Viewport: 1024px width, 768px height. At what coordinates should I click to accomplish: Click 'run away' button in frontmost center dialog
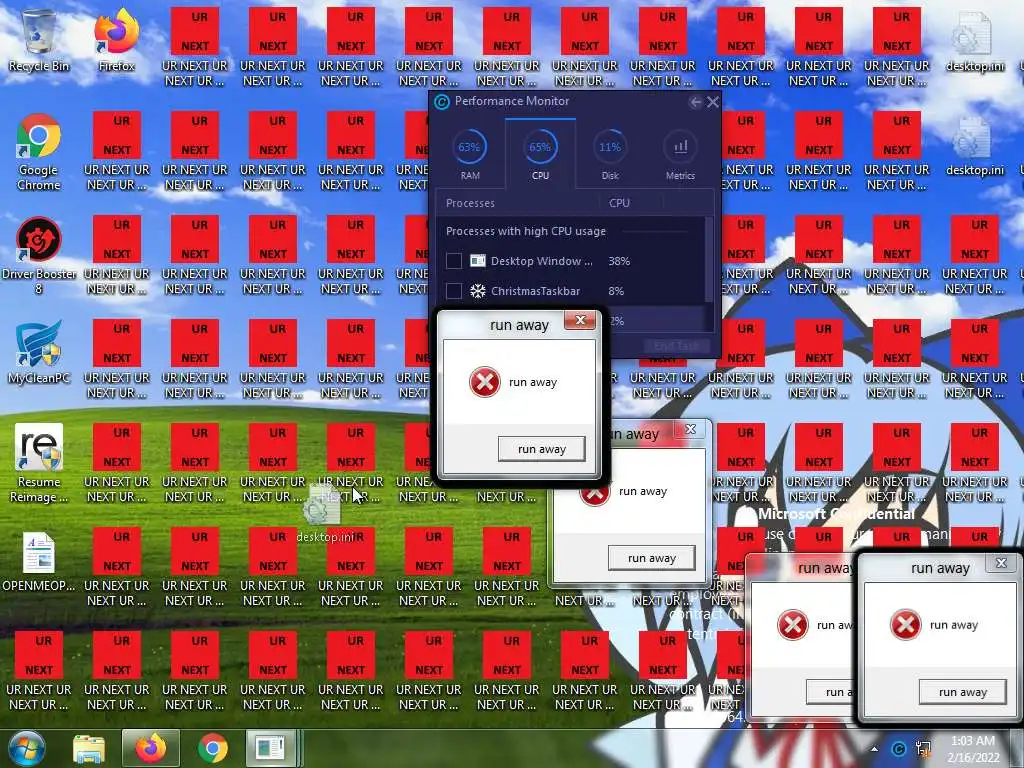click(x=541, y=449)
